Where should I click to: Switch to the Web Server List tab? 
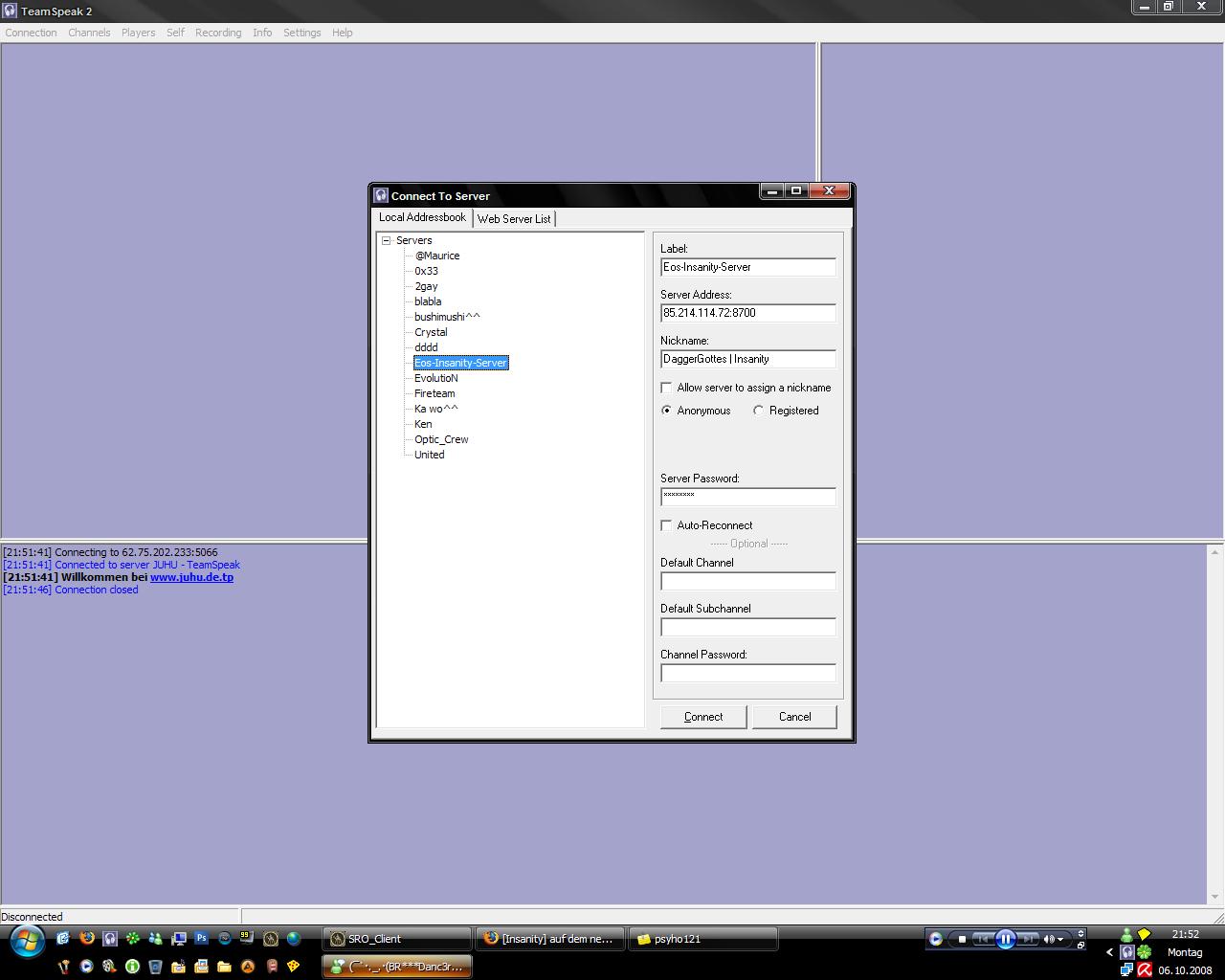click(514, 219)
